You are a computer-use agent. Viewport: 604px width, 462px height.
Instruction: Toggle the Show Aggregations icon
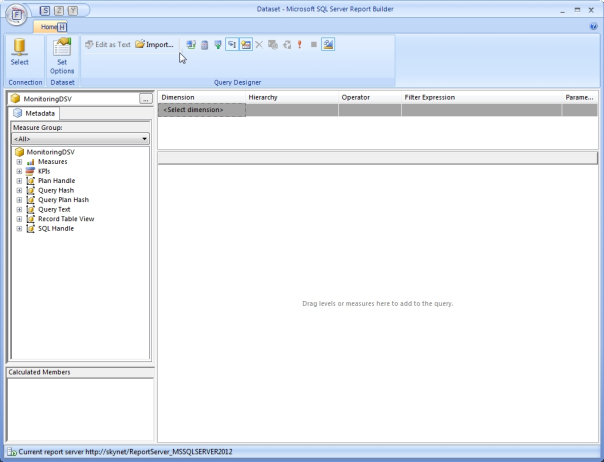(x=246, y=45)
